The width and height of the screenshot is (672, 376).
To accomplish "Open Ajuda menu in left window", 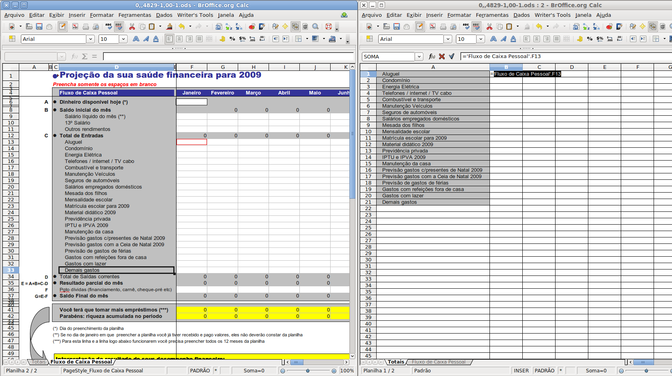I will 246,15.
